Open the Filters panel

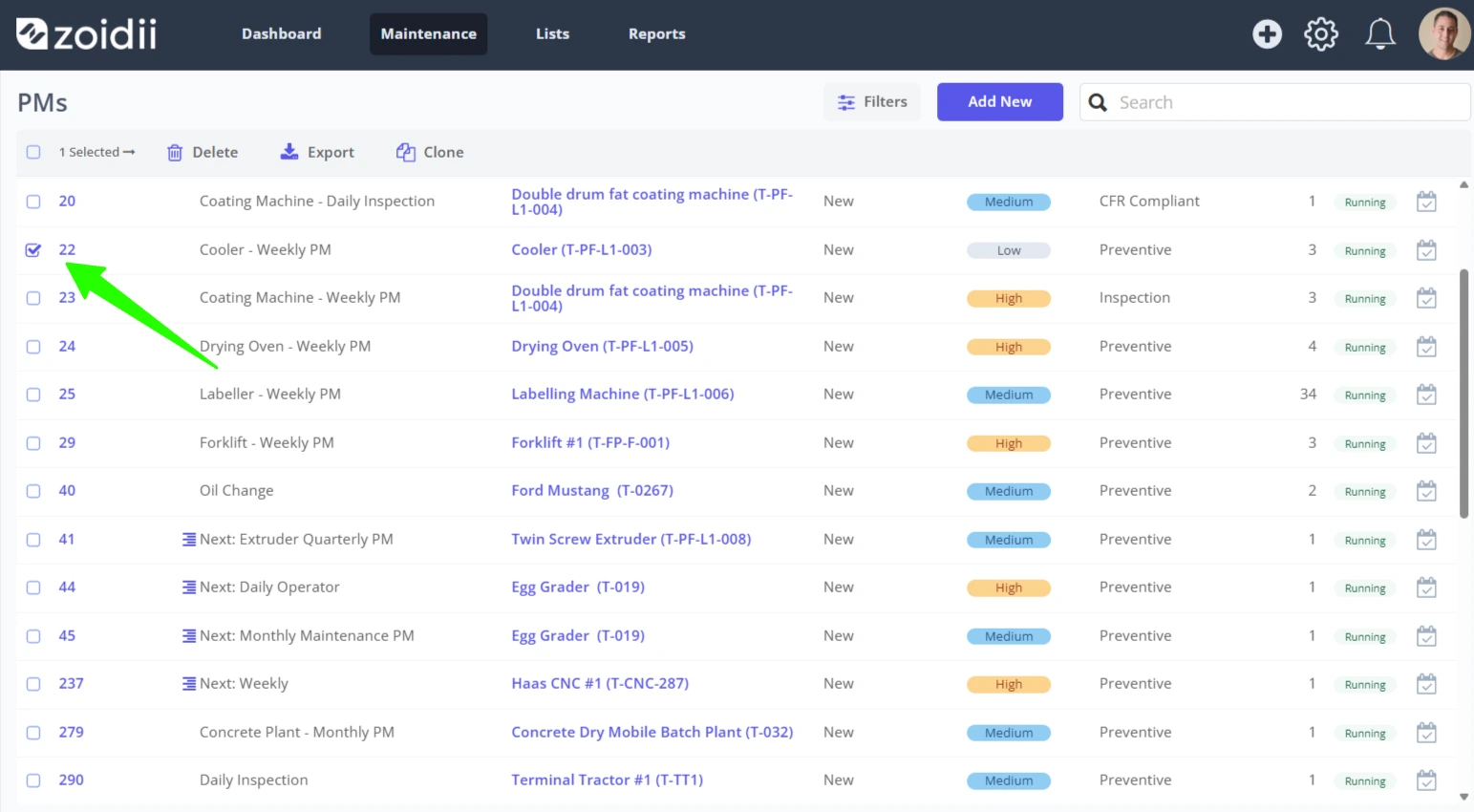pos(872,102)
